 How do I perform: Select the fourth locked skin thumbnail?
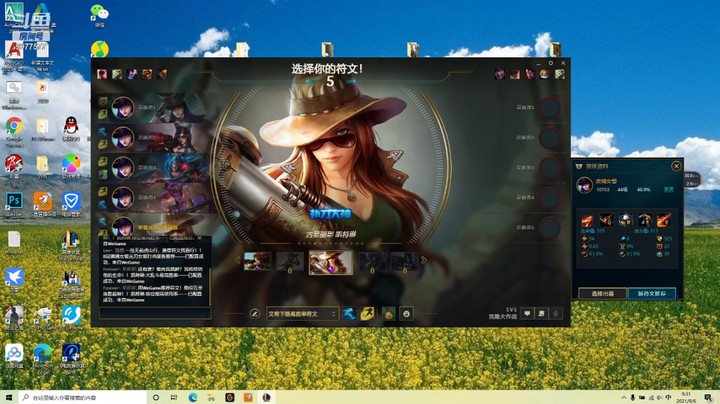[372, 261]
